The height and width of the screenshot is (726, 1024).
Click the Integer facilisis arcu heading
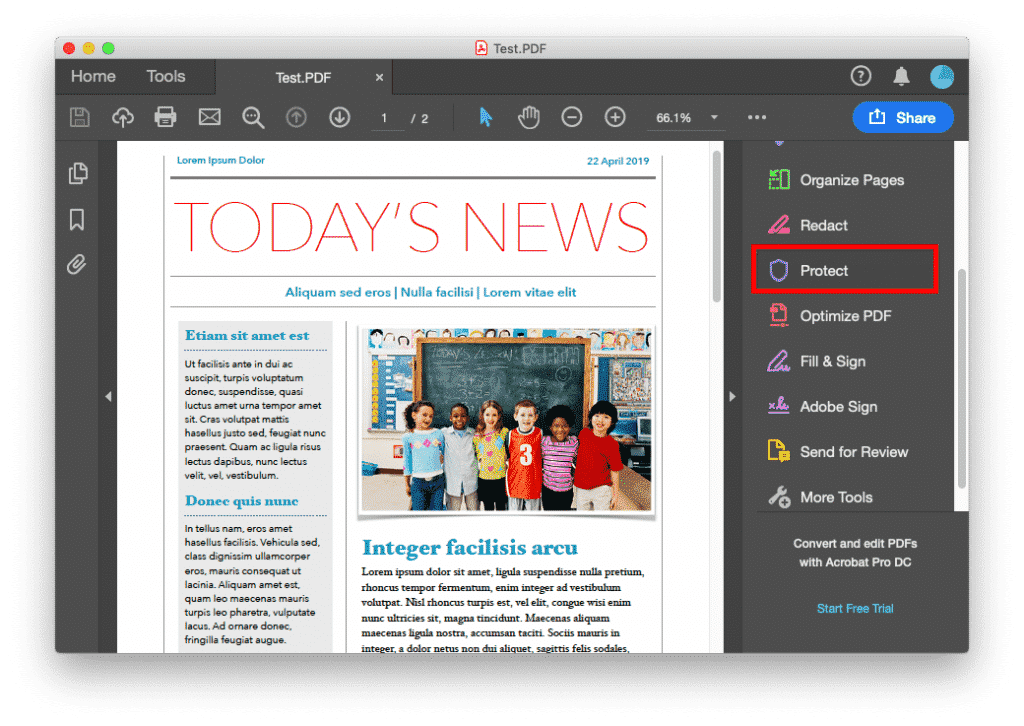click(470, 547)
